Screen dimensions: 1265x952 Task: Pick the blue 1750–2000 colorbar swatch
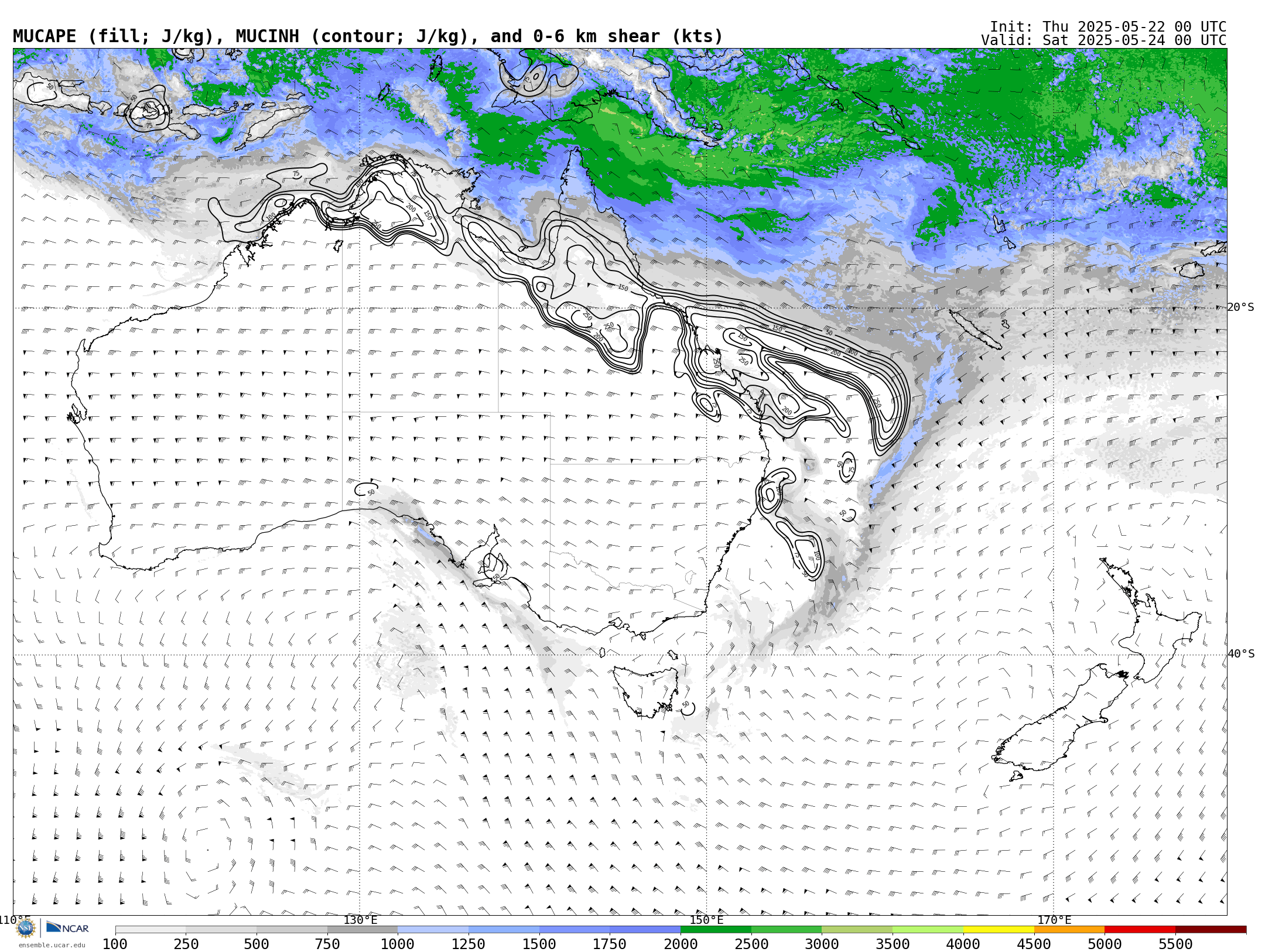pyautogui.click(x=645, y=930)
